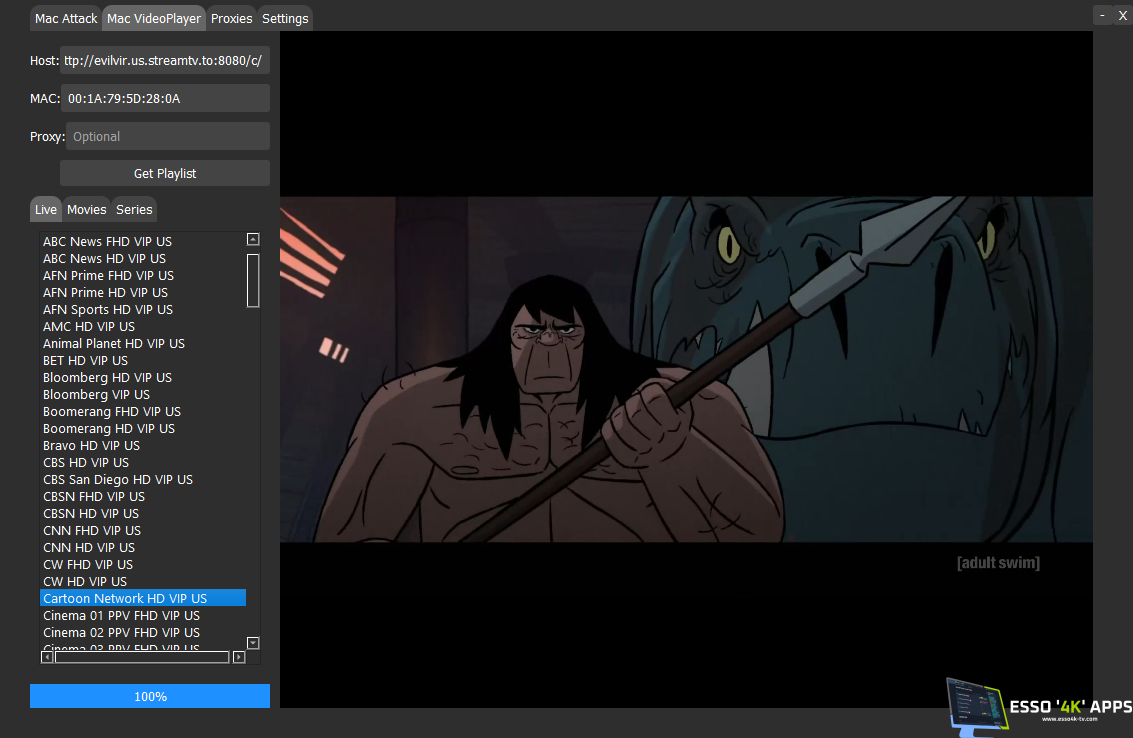
Task: Minimize the application window
Action: pyautogui.click(x=1102, y=15)
